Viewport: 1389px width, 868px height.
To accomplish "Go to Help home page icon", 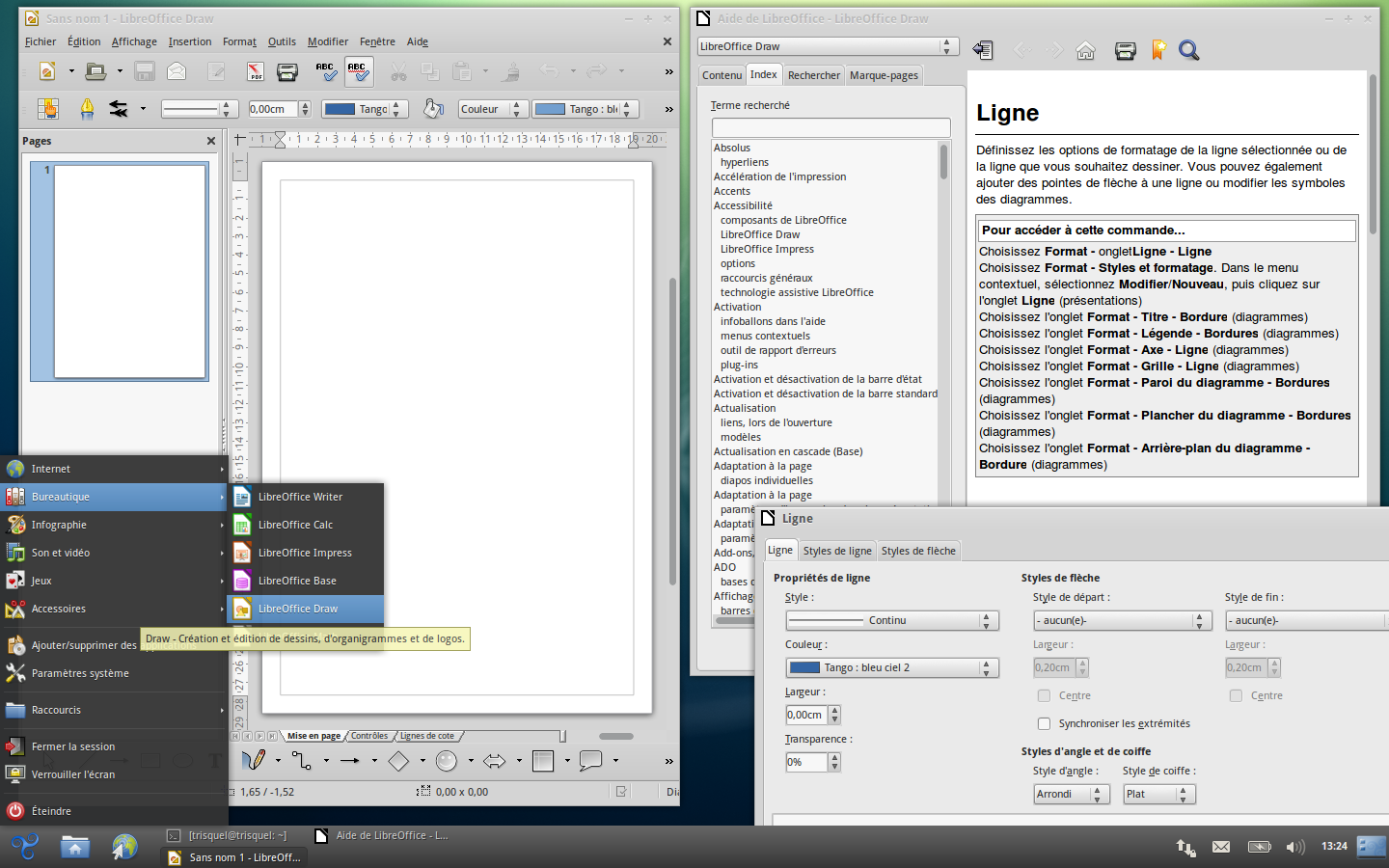I will (1086, 50).
